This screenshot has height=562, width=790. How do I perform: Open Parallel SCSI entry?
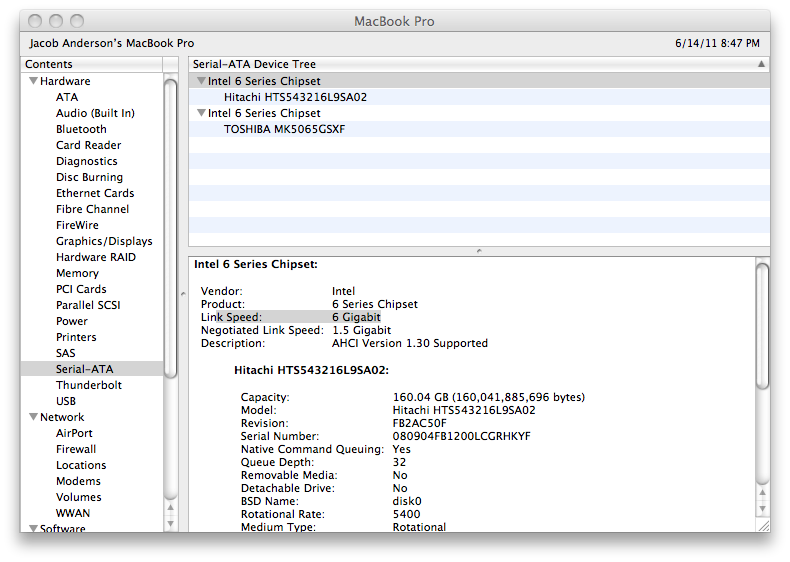88,305
